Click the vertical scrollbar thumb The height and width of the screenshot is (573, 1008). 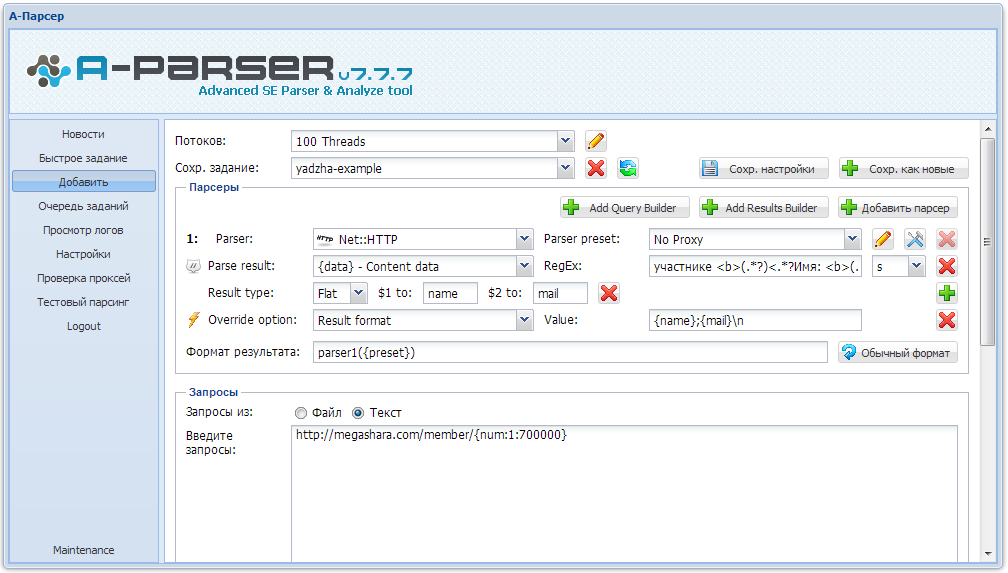click(x=987, y=242)
